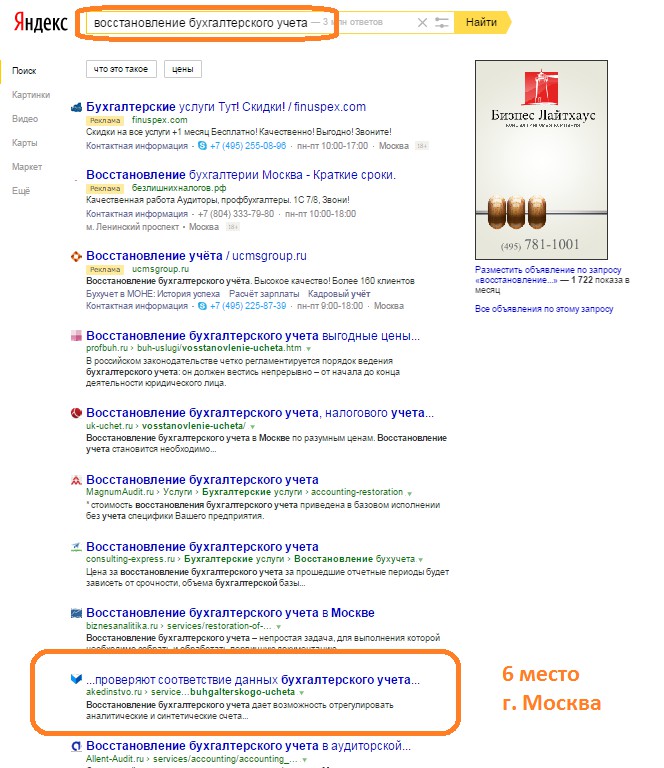Expand dropdown arrow after profbuh.ru URL
The height and width of the screenshot is (768, 664).
tap(308, 349)
